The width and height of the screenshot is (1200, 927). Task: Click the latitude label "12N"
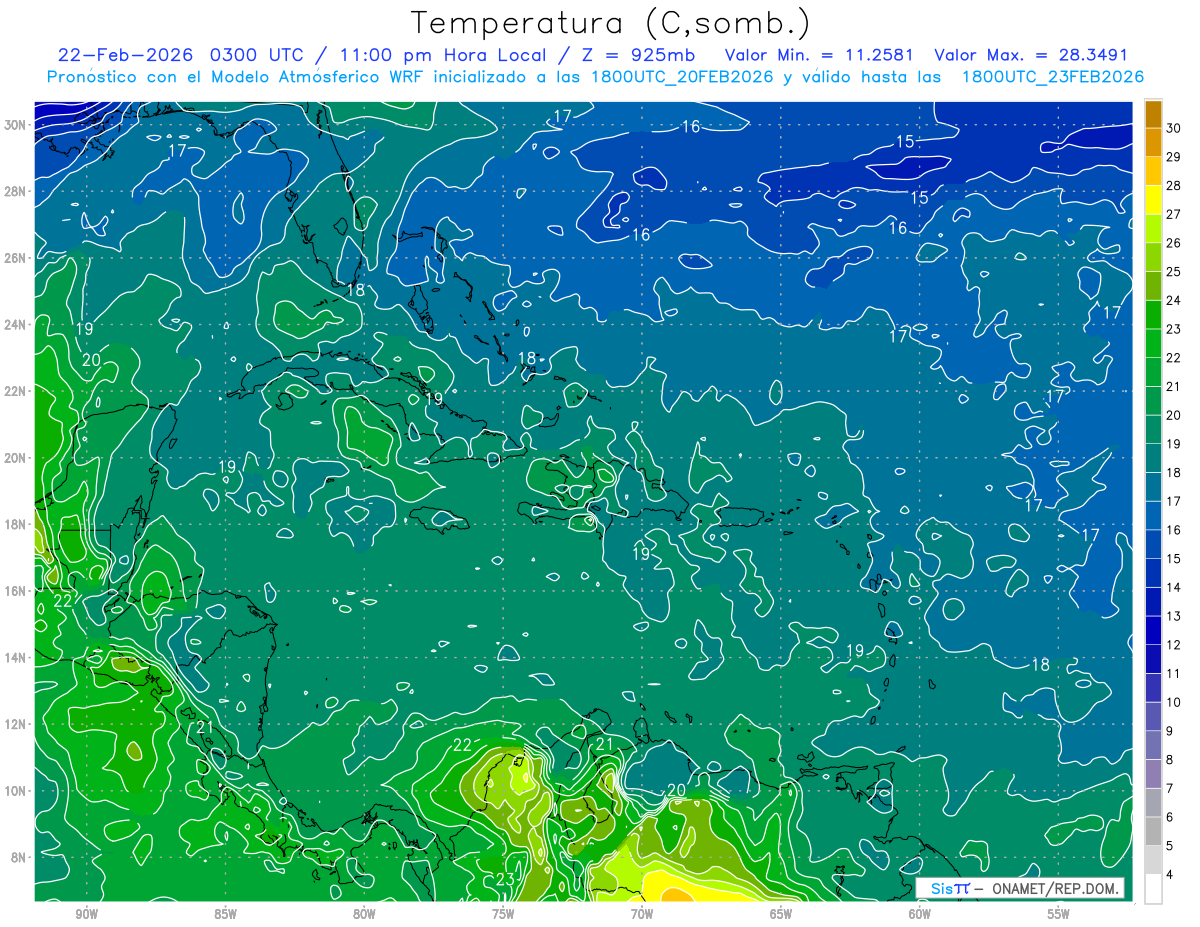coord(14,724)
